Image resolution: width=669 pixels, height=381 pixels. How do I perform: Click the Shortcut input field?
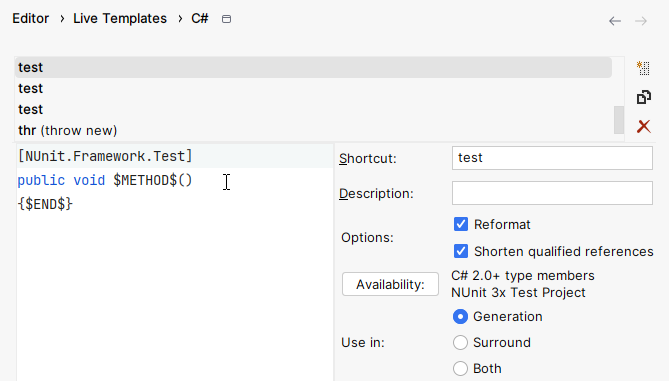click(x=552, y=158)
